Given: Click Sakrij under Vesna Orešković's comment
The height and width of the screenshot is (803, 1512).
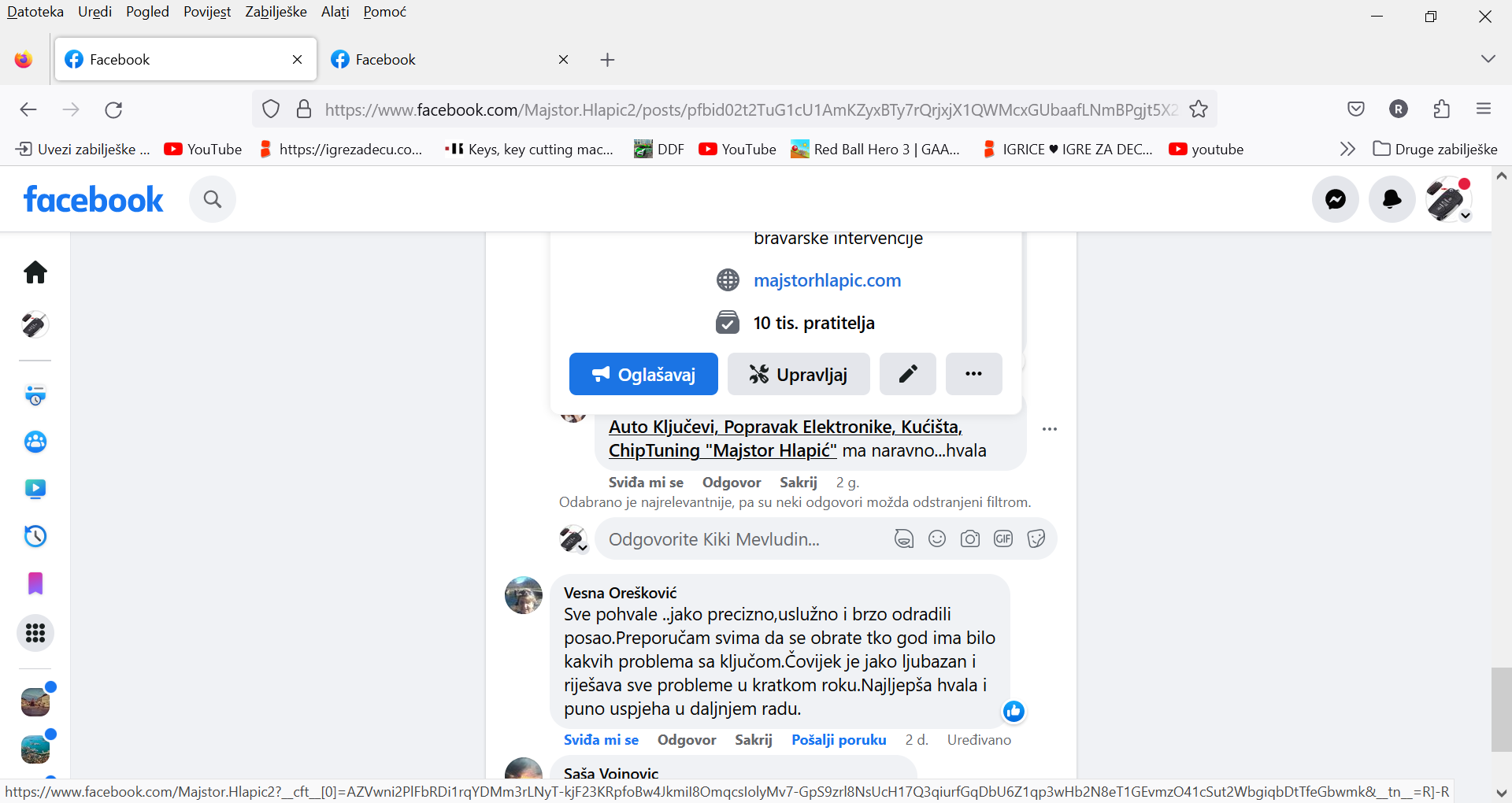Looking at the screenshot, I should (754, 740).
